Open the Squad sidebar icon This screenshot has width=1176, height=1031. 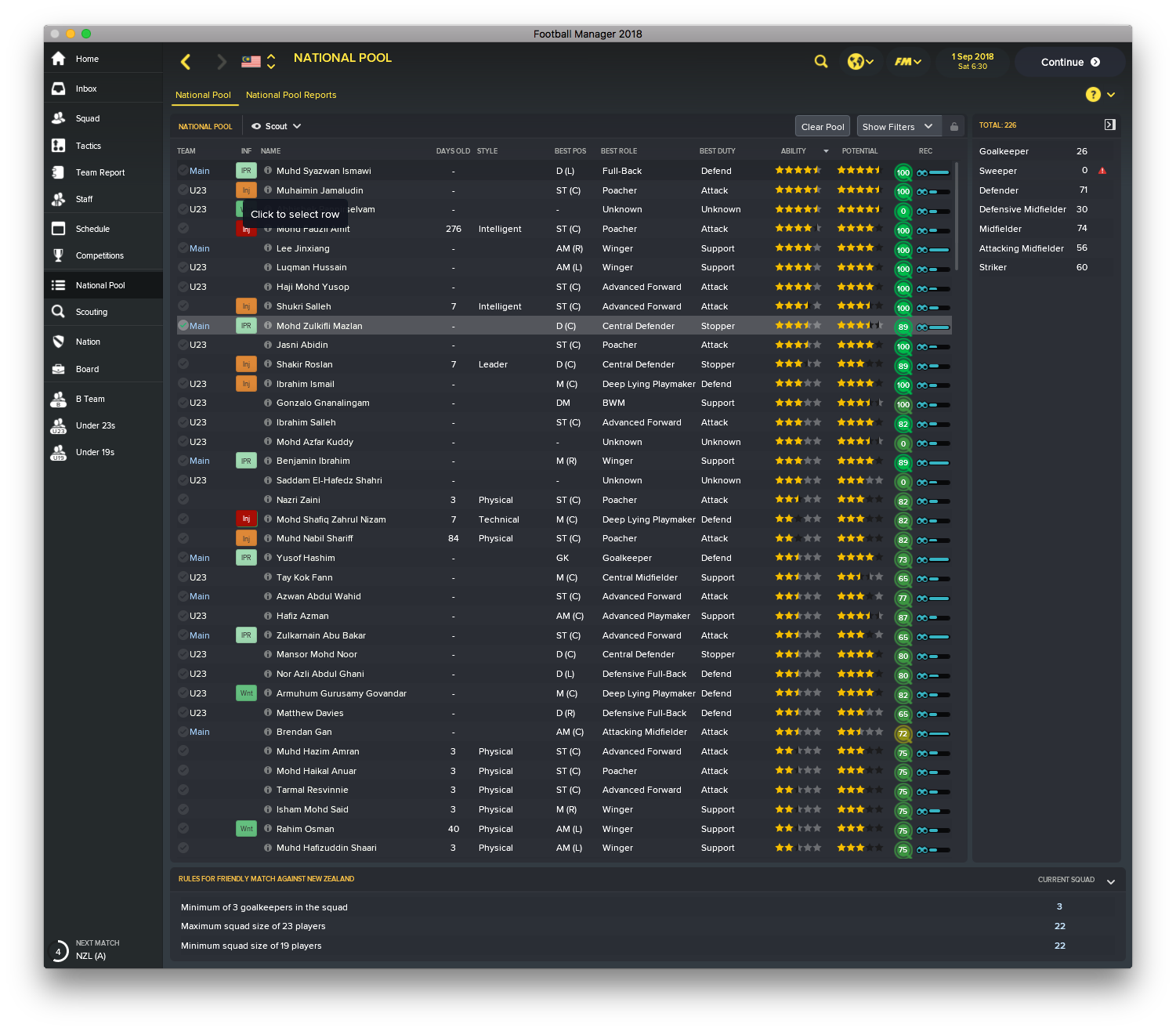59,118
